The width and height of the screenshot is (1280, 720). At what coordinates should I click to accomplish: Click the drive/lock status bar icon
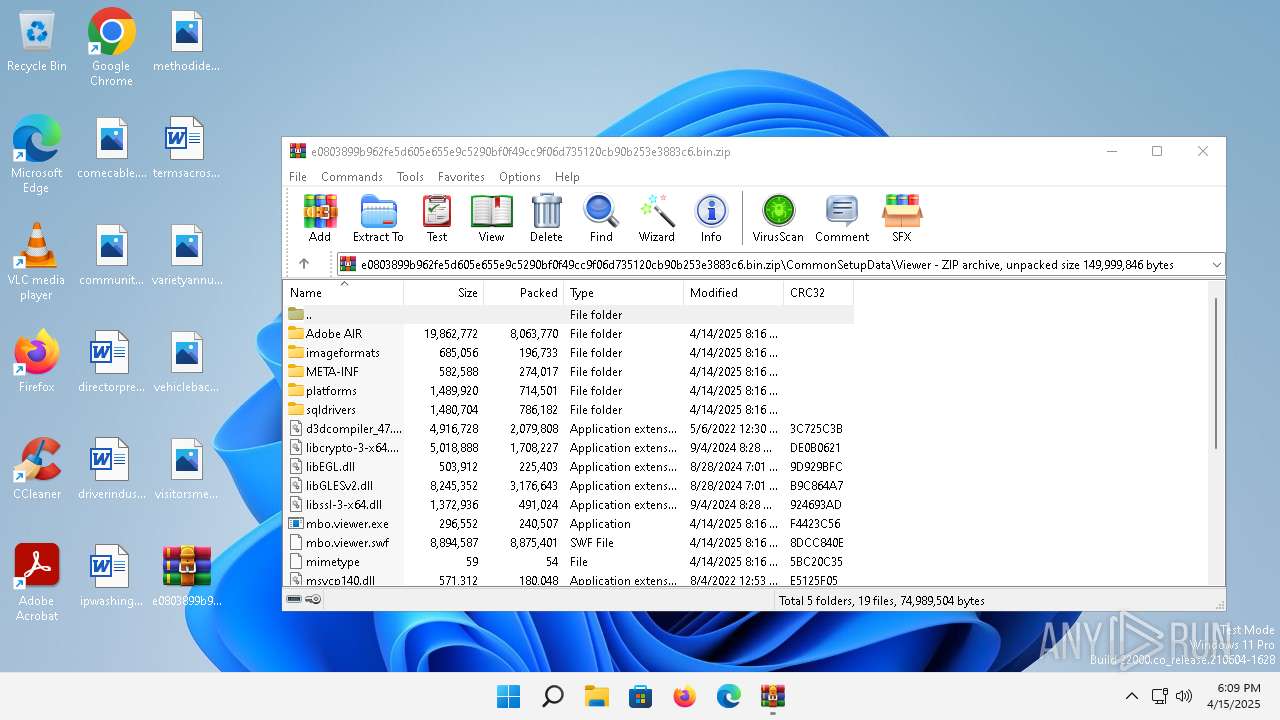[x=304, y=600]
